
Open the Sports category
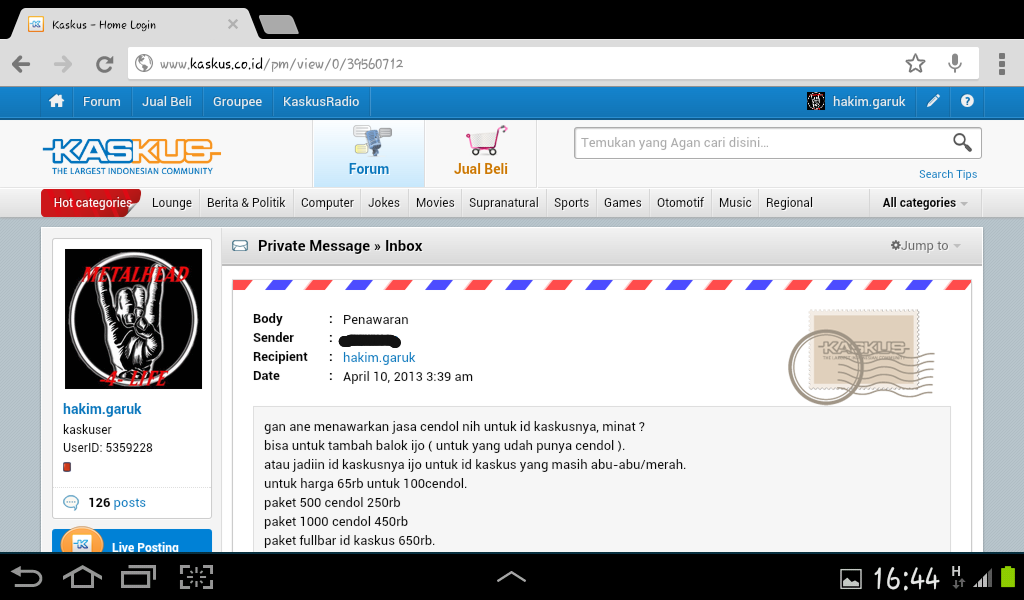(571, 203)
